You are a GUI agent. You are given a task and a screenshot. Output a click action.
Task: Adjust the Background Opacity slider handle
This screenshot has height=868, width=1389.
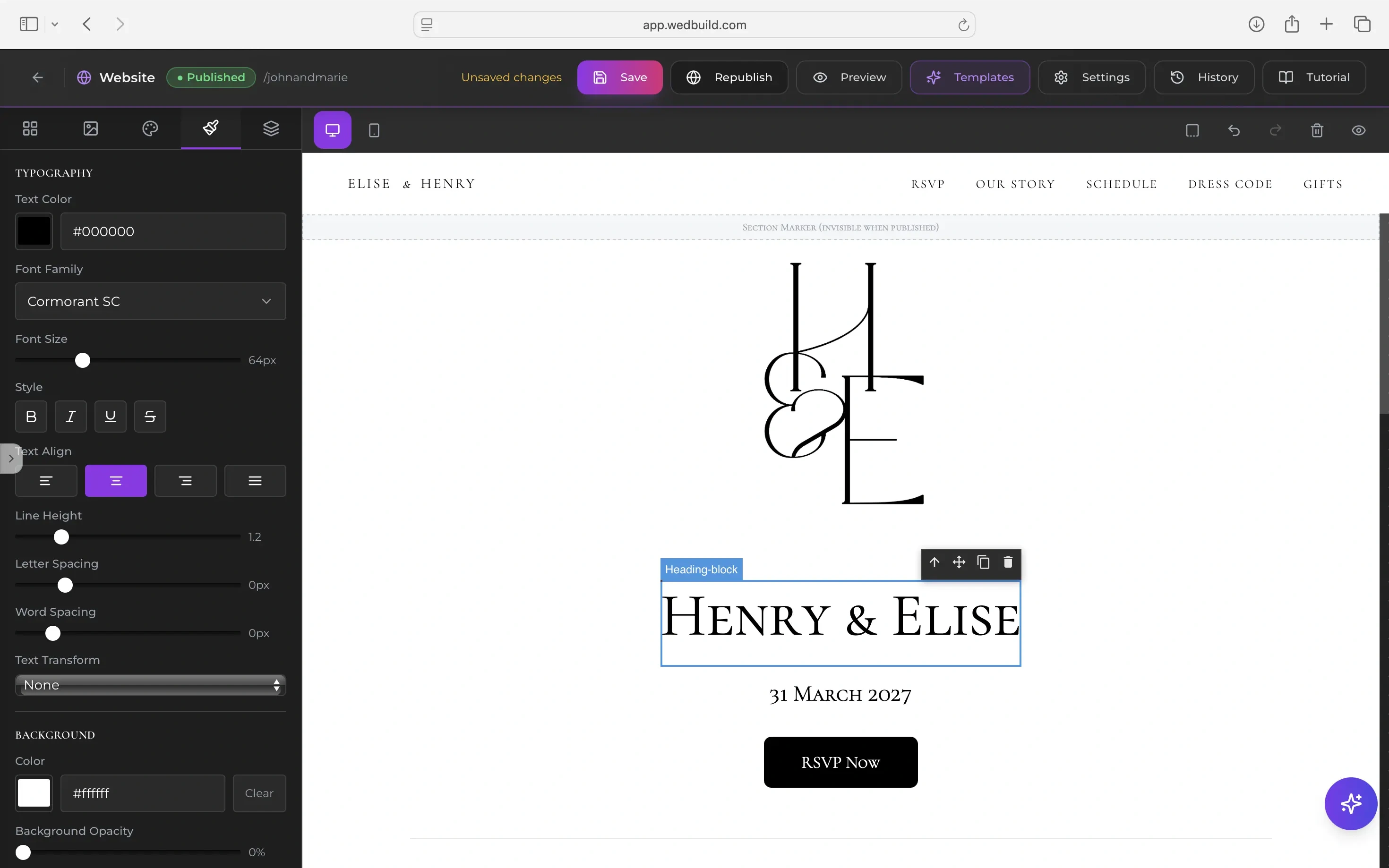point(23,852)
